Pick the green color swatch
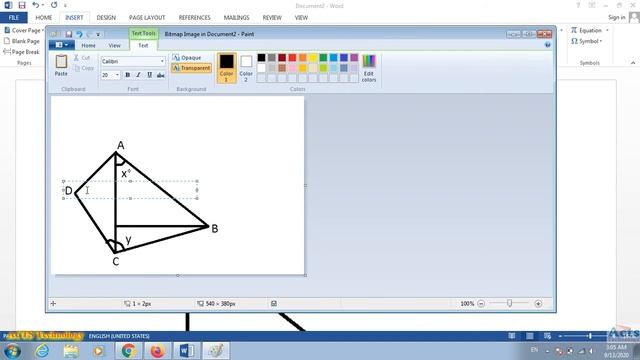 coord(323,58)
